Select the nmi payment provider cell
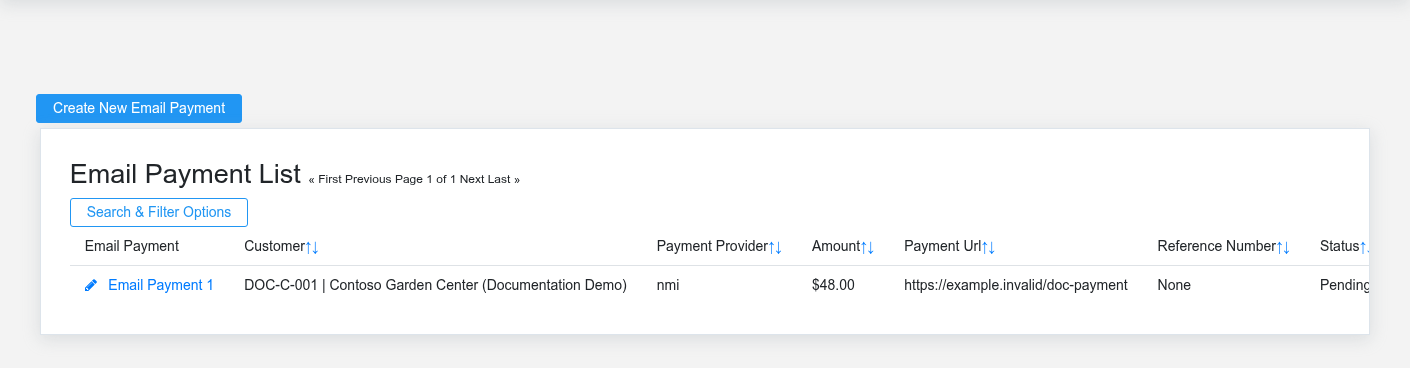 coord(668,285)
